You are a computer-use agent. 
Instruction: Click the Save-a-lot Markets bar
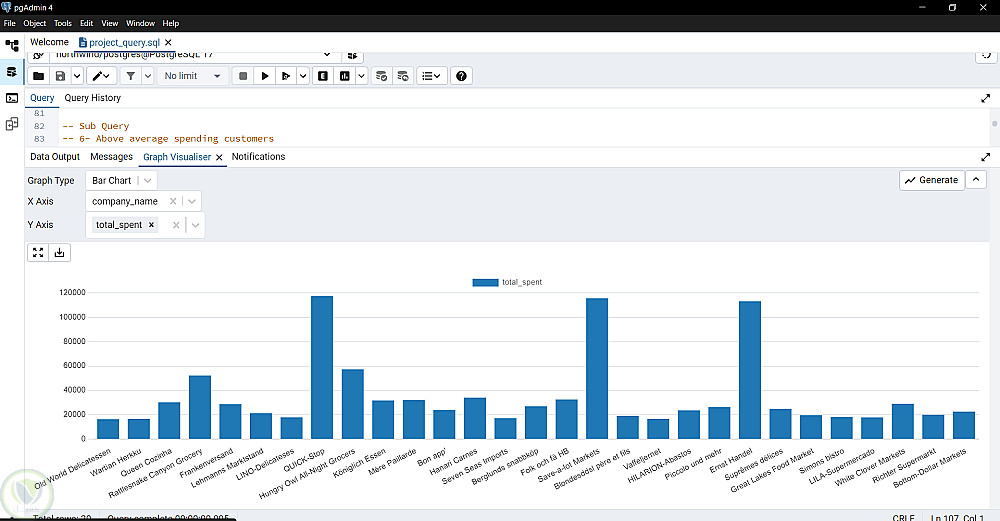597,369
